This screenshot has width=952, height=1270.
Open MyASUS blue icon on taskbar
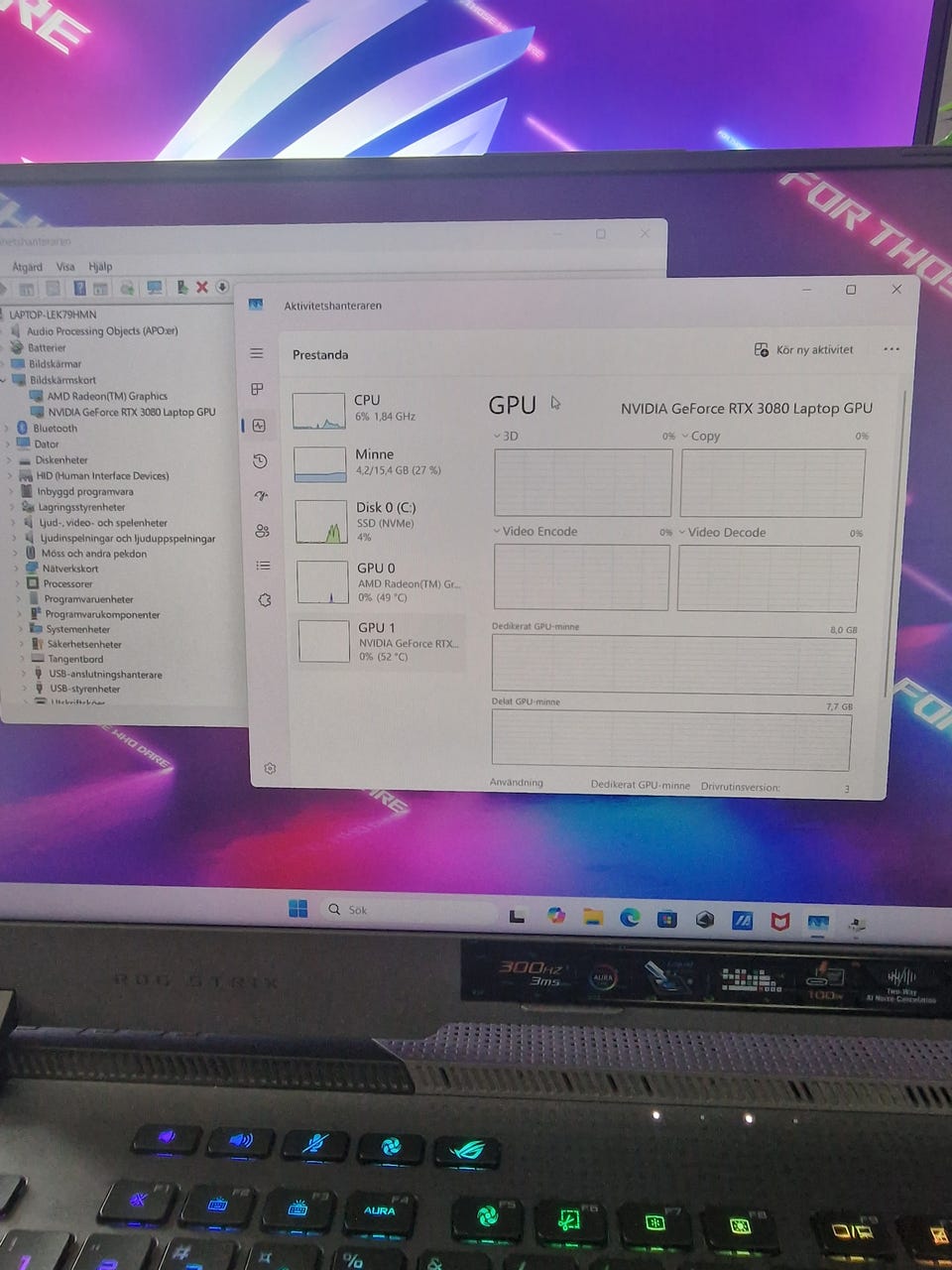(743, 921)
